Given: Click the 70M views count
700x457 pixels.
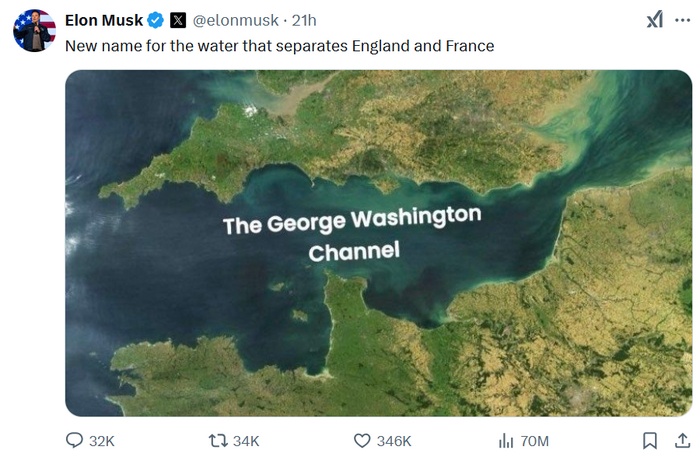Looking at the screenshot, I should point(535,441).
